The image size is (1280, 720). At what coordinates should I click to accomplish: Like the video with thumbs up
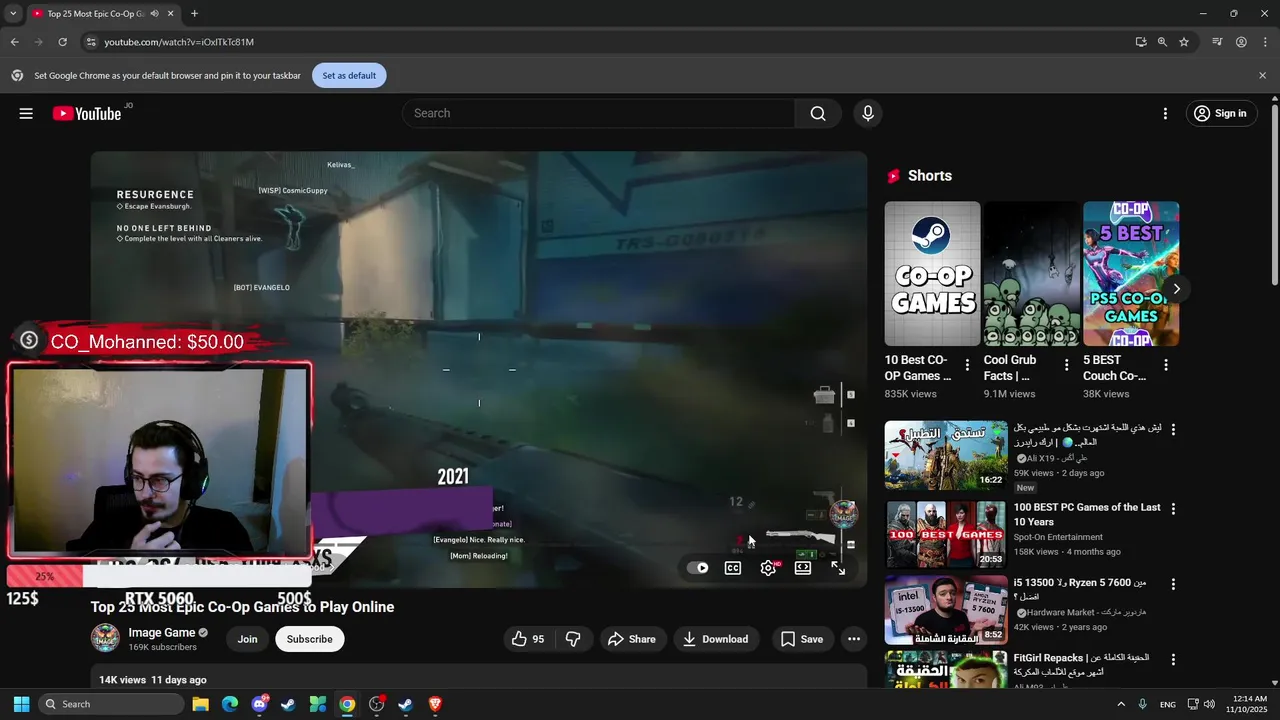(528, 639)
